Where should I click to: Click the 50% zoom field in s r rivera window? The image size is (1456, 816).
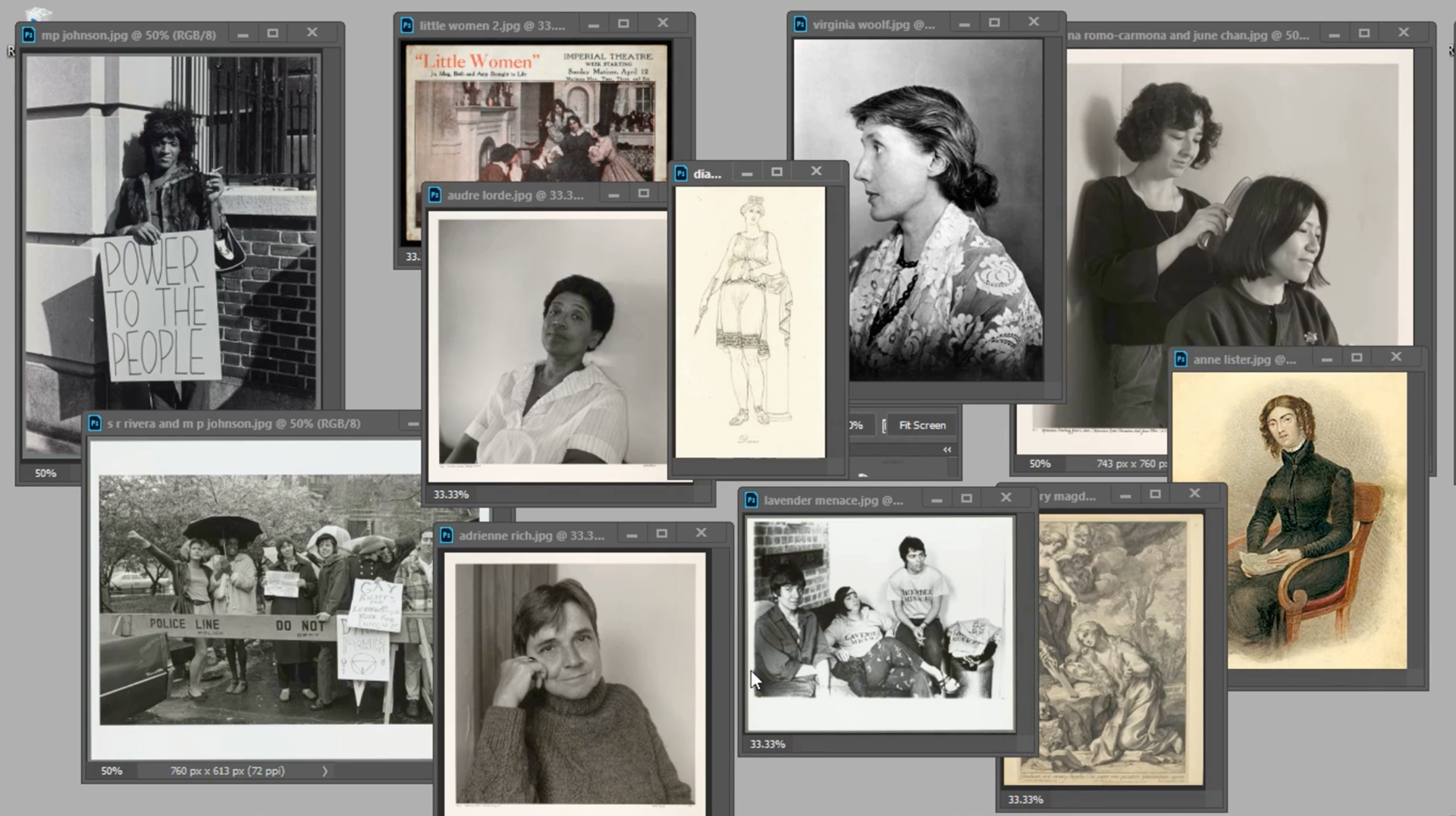click(x=111, y=770)
